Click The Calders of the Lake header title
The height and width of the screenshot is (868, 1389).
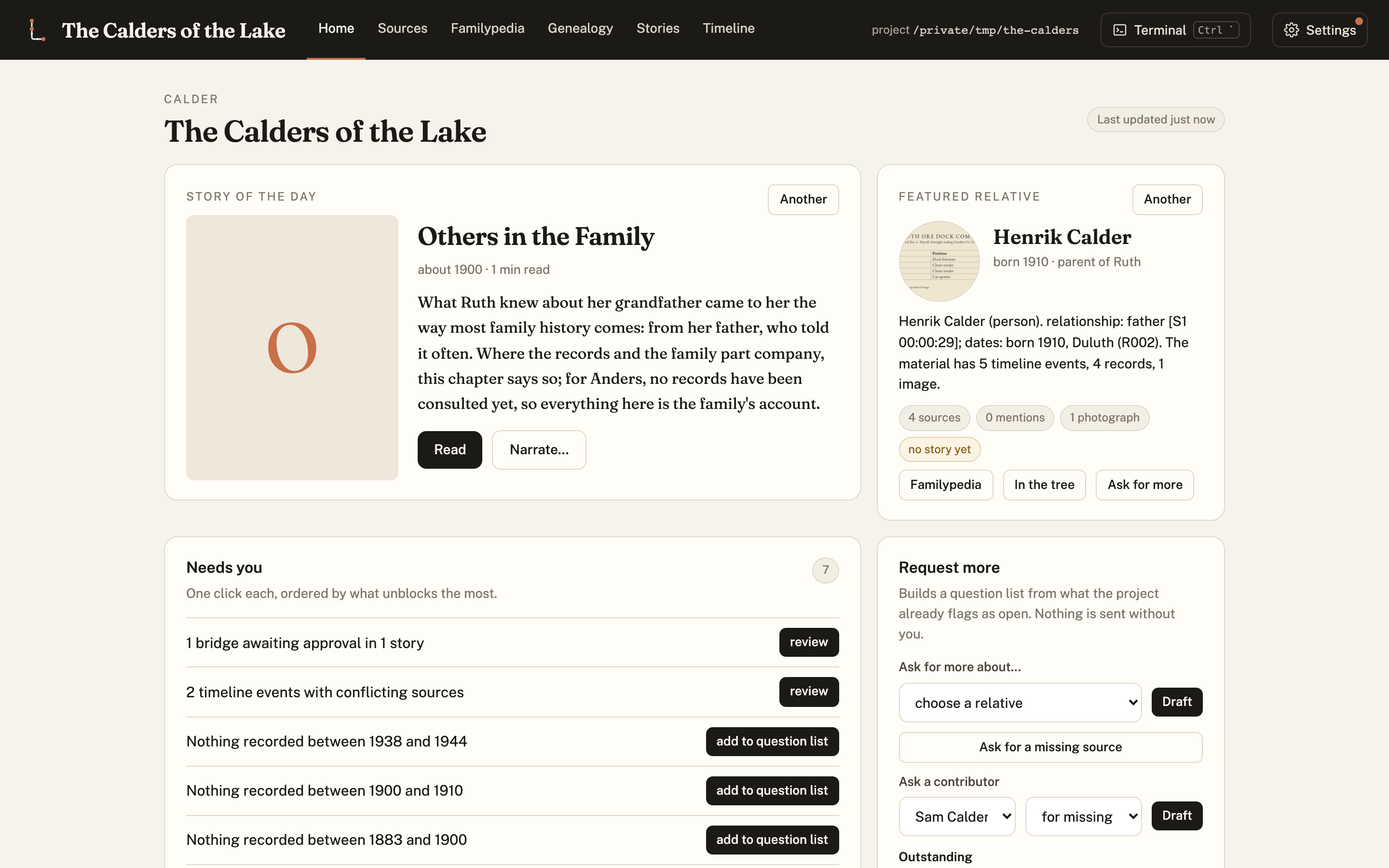coord(173,30)
